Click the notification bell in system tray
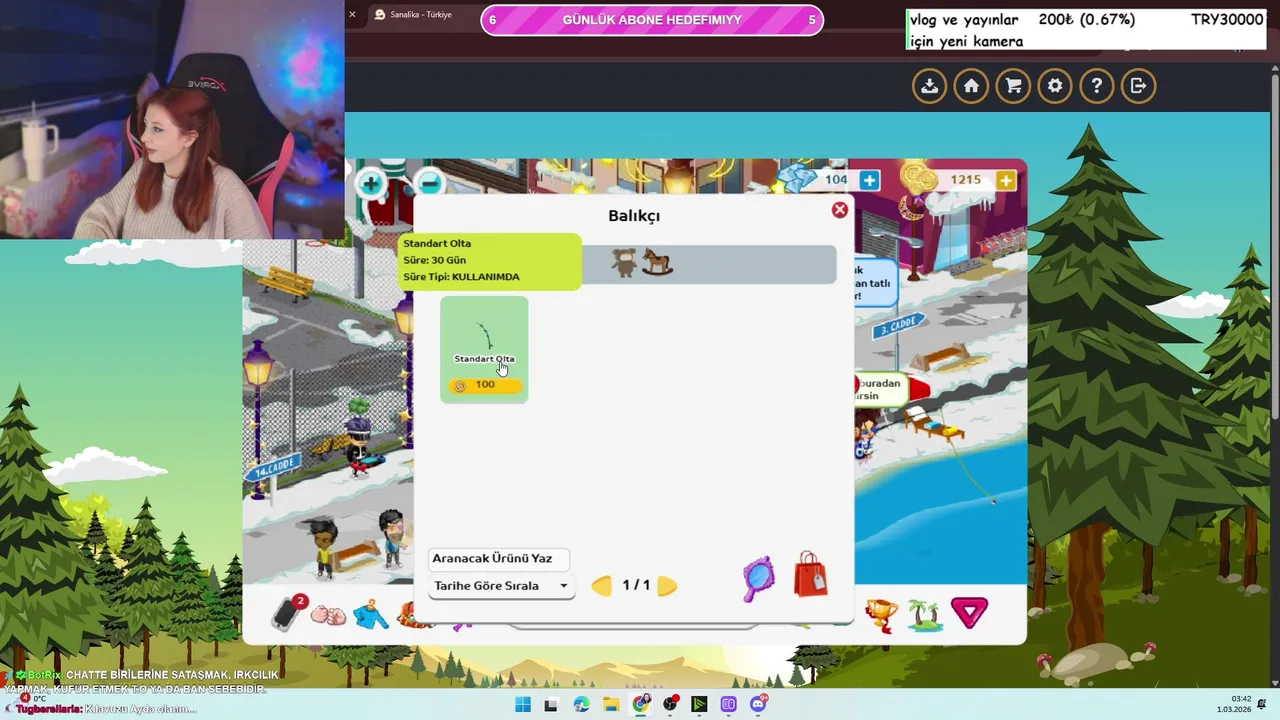Image resolution: width=1280 pixels, height=720 pixels. click(1262, 705)
